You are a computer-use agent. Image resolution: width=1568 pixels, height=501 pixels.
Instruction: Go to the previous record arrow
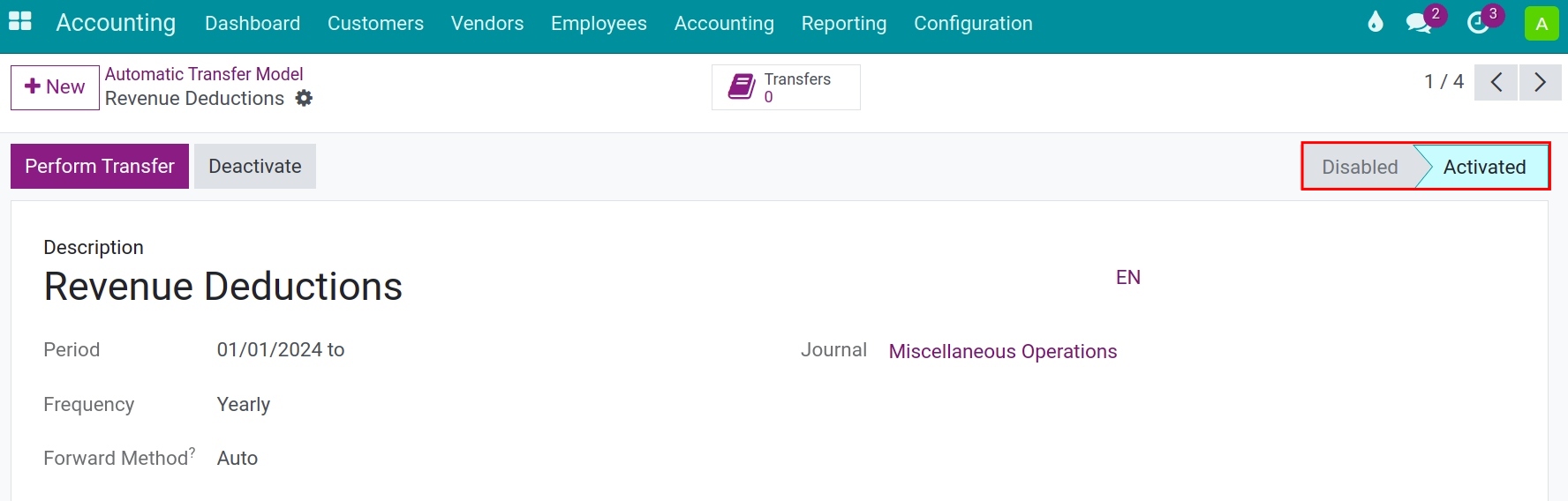(x=1496, y=82)
